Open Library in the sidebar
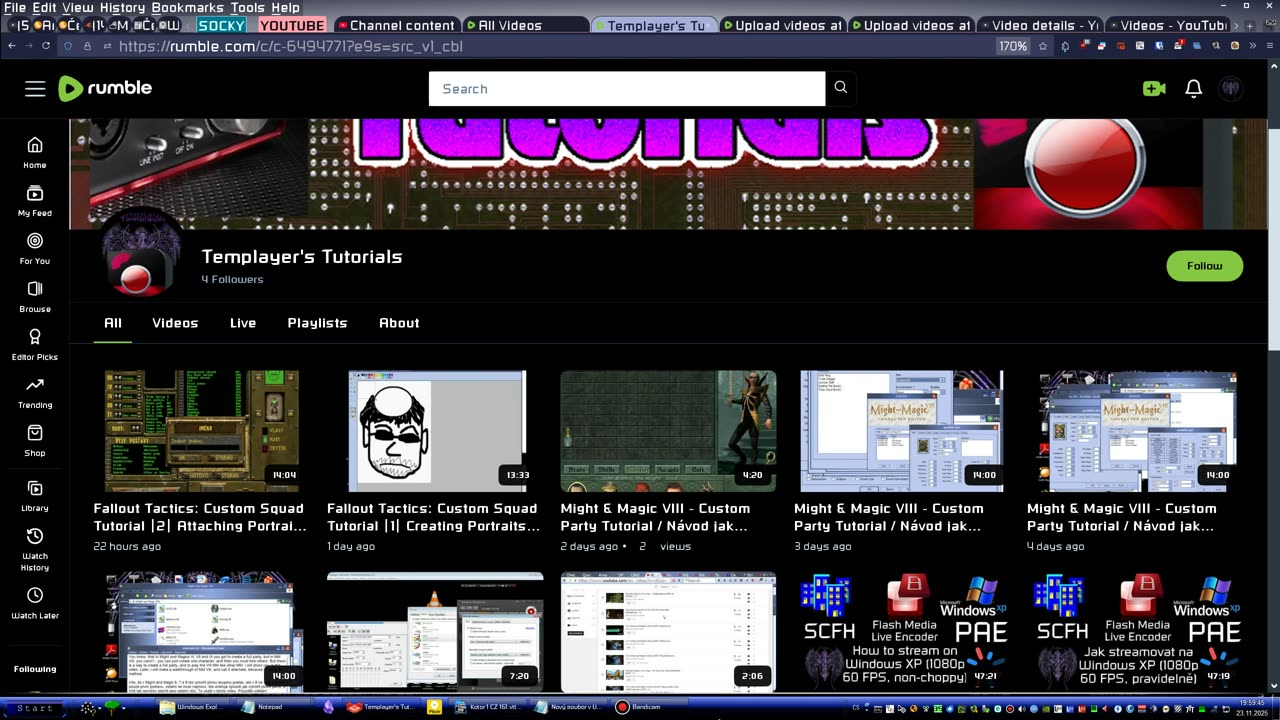 click(x=35, y=496)
